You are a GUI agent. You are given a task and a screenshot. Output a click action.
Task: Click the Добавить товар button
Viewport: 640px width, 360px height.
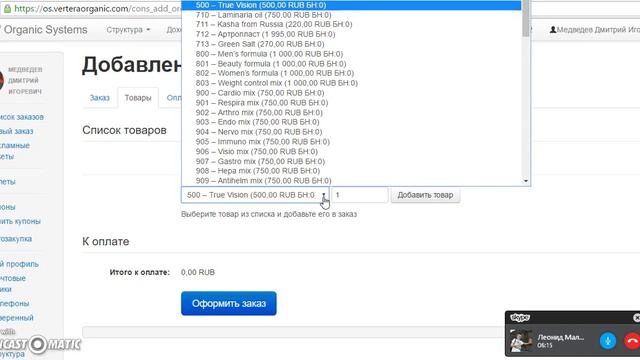click(425, 195)
